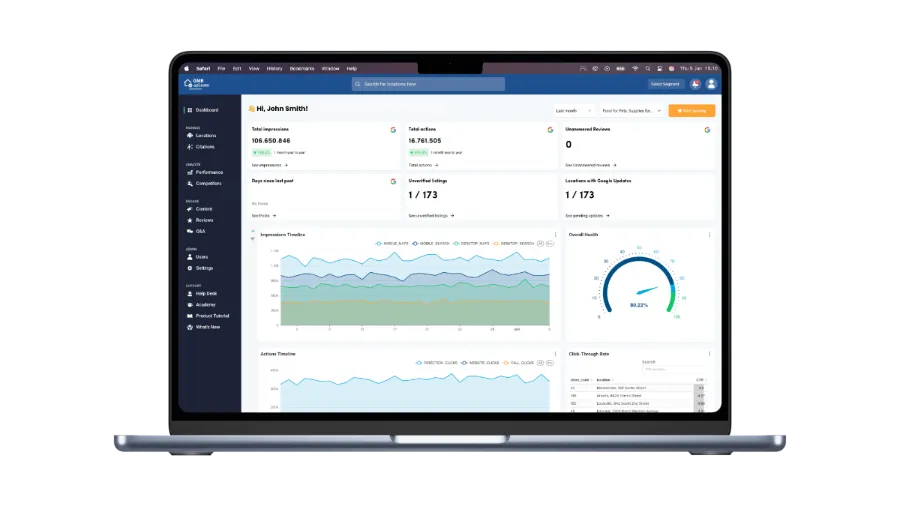
Task: Click Google icon on Unanswered Reviews card
Action: coord(707,130)
